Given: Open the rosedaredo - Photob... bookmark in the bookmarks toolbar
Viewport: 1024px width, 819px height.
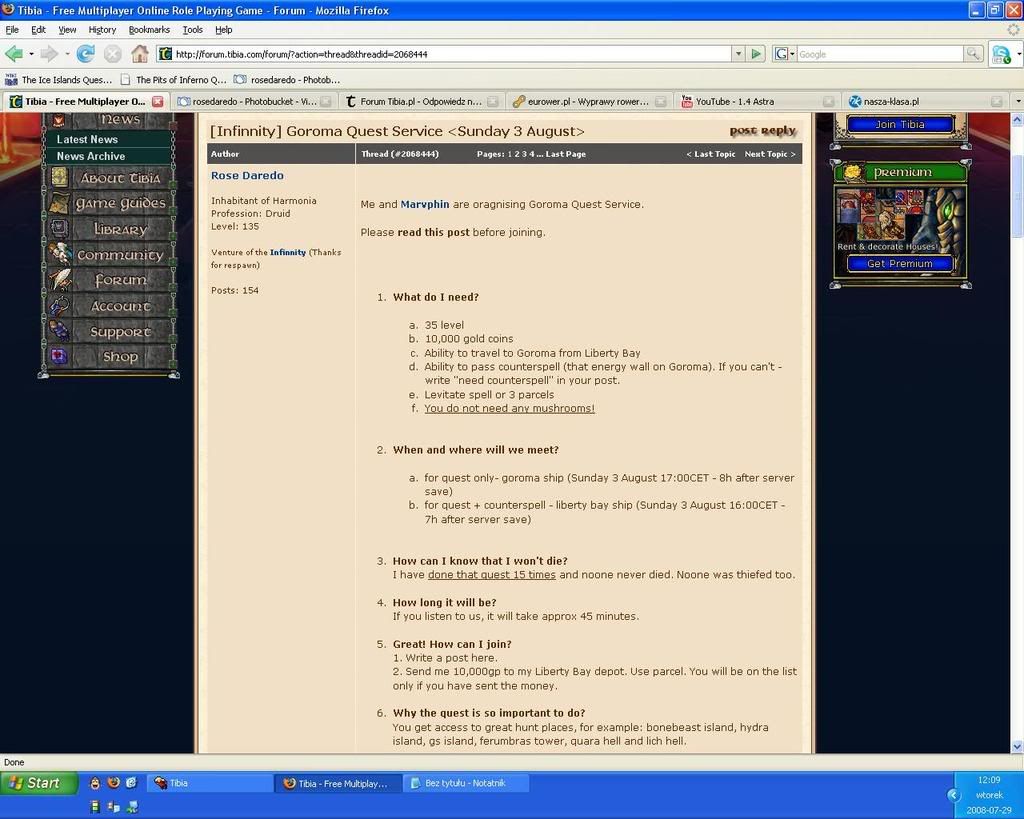Looking at the screenshot, I should (x=287, y=80).
